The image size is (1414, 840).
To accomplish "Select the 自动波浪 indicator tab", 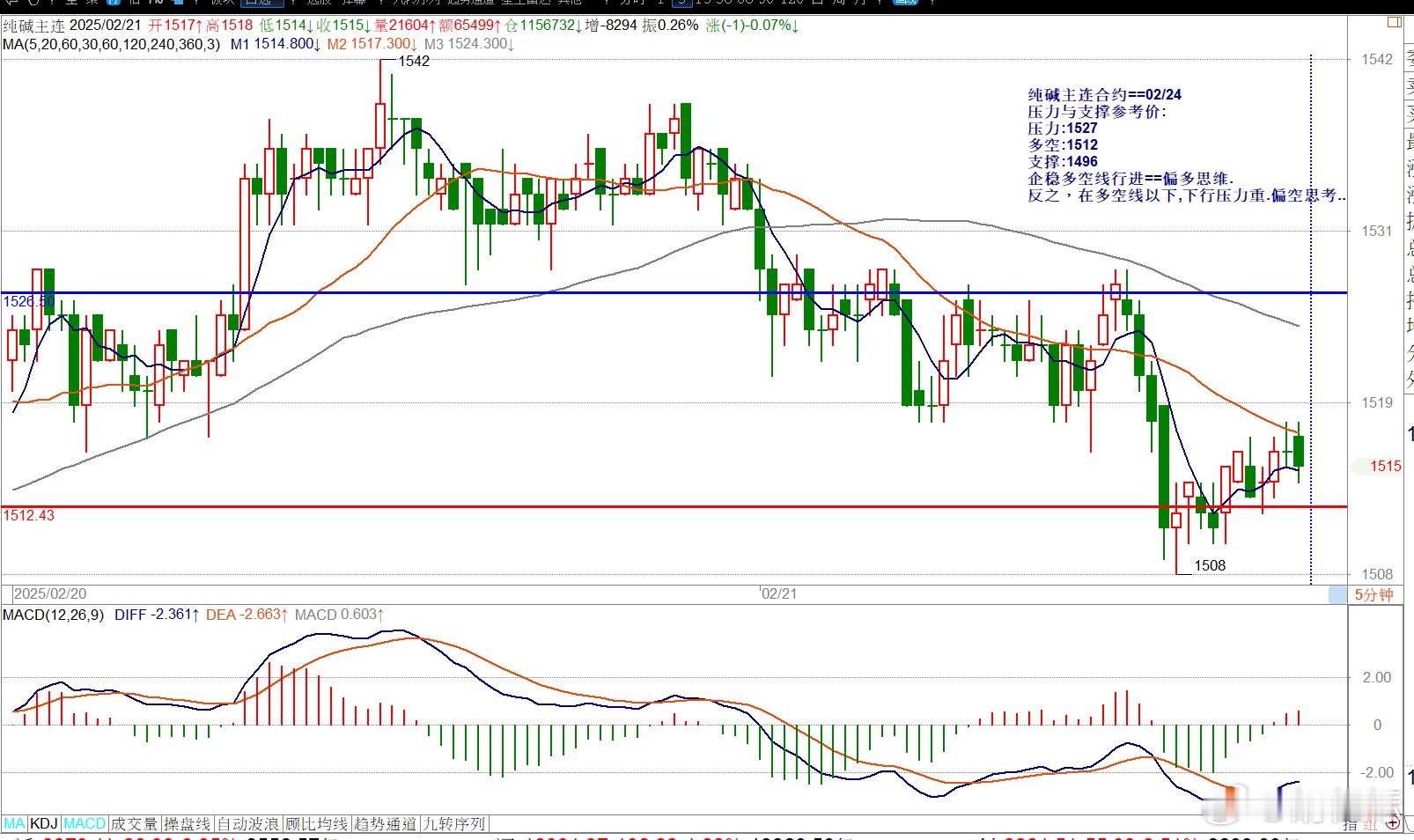I will point(248,824).
